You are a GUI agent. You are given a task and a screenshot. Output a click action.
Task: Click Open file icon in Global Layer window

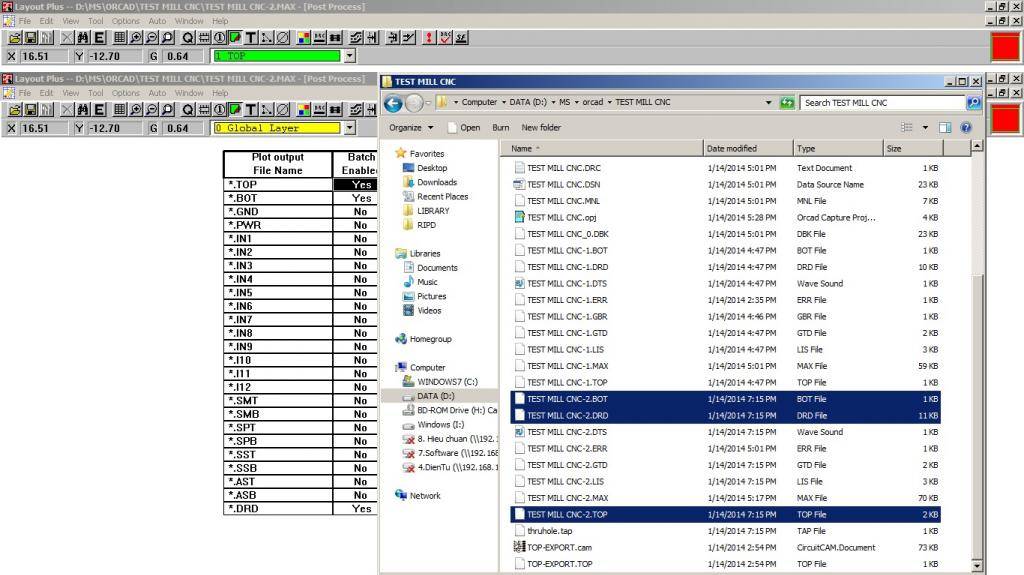pyautogui.click(x=14, y=110)
